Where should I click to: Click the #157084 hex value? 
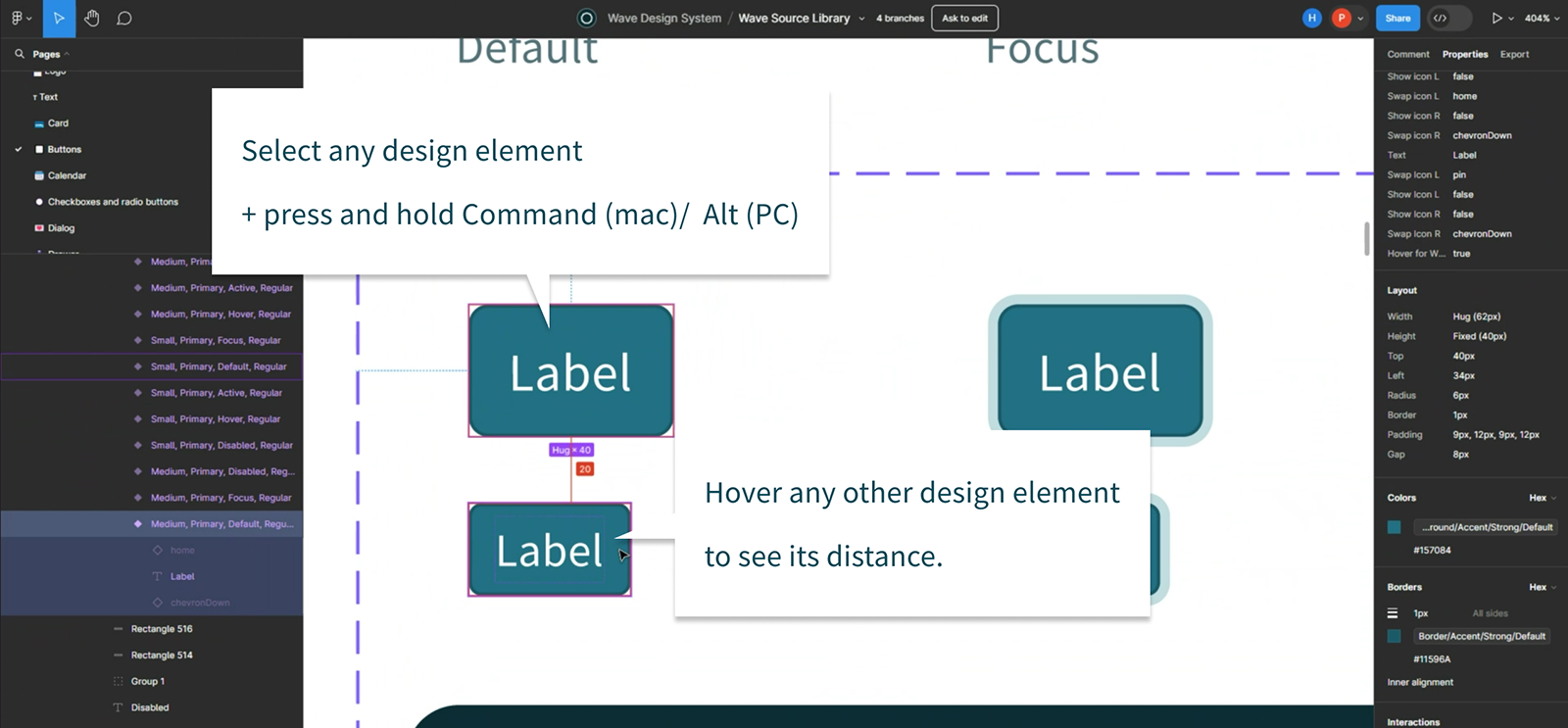coord(1432,551)
